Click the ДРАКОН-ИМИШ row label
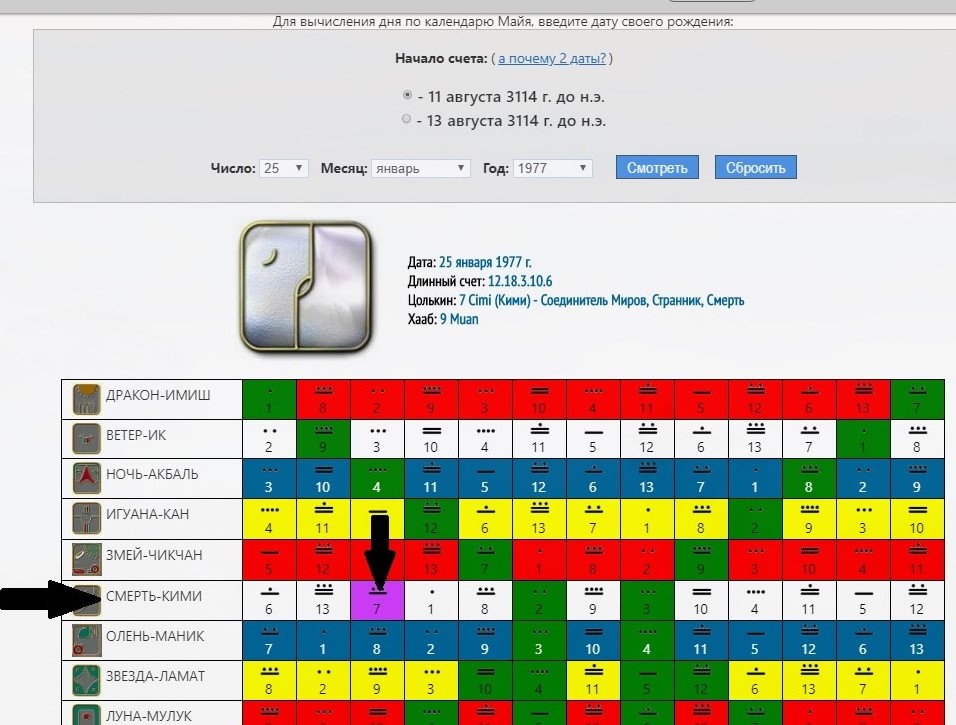 coord(158,395)
